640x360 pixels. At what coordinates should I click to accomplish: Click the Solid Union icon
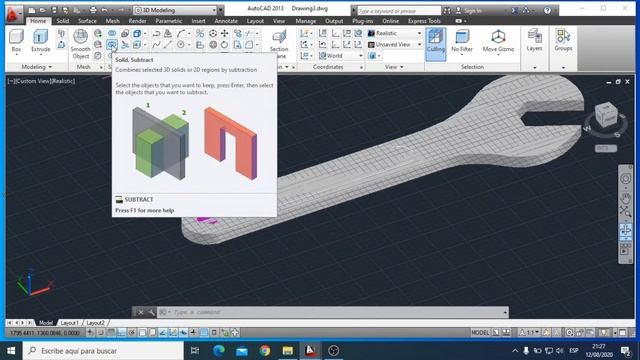[x=112, y=33]
